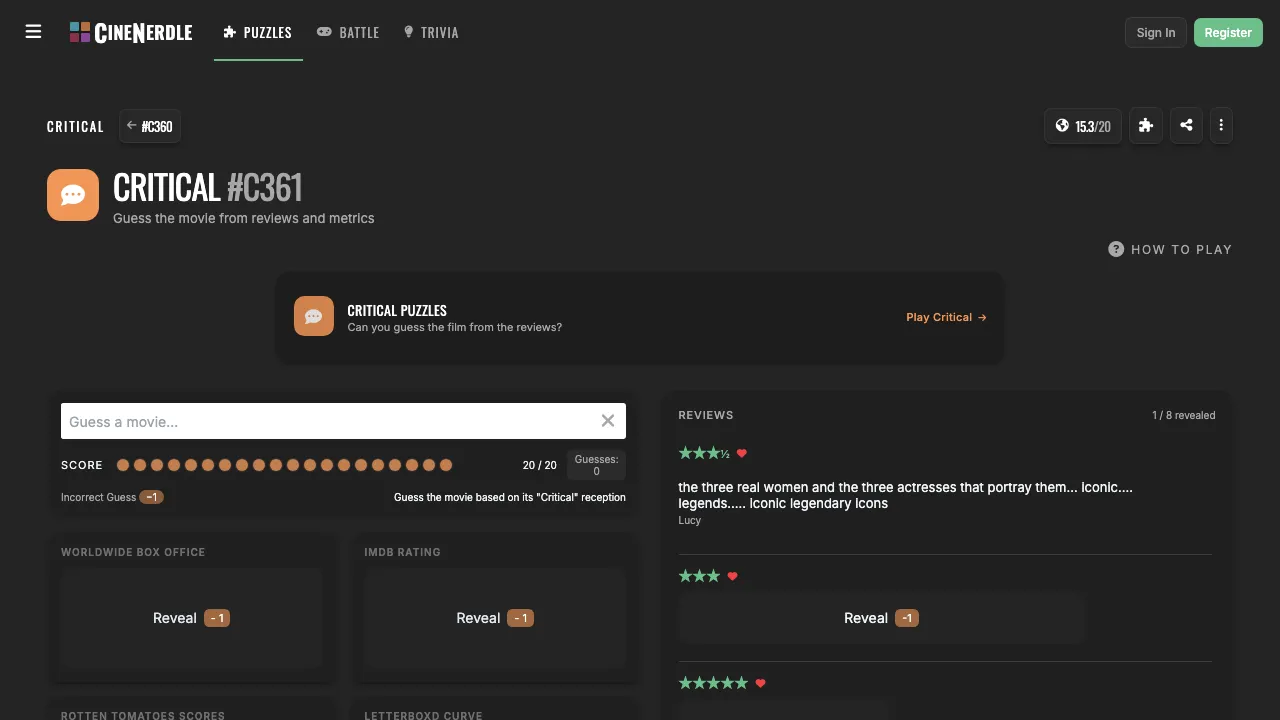Open the three-dot more options menu
Viewport: 1280px width, 720px height.
click(x=1221, y=126)
